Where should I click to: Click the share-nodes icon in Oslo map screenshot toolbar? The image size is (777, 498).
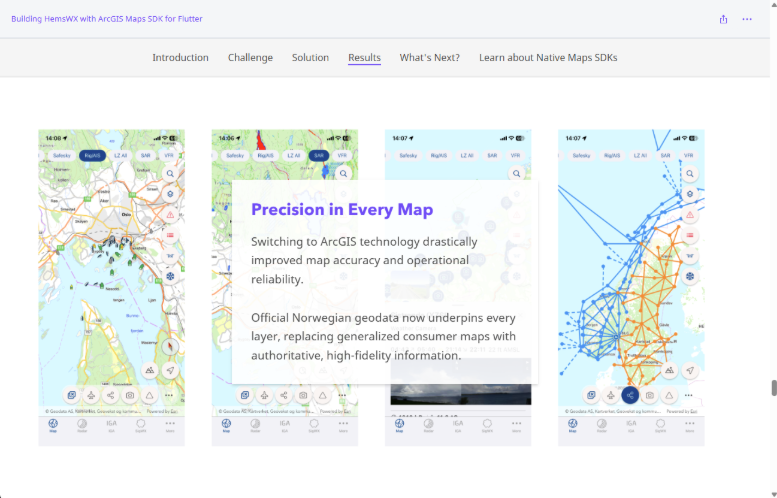[111, 395]
